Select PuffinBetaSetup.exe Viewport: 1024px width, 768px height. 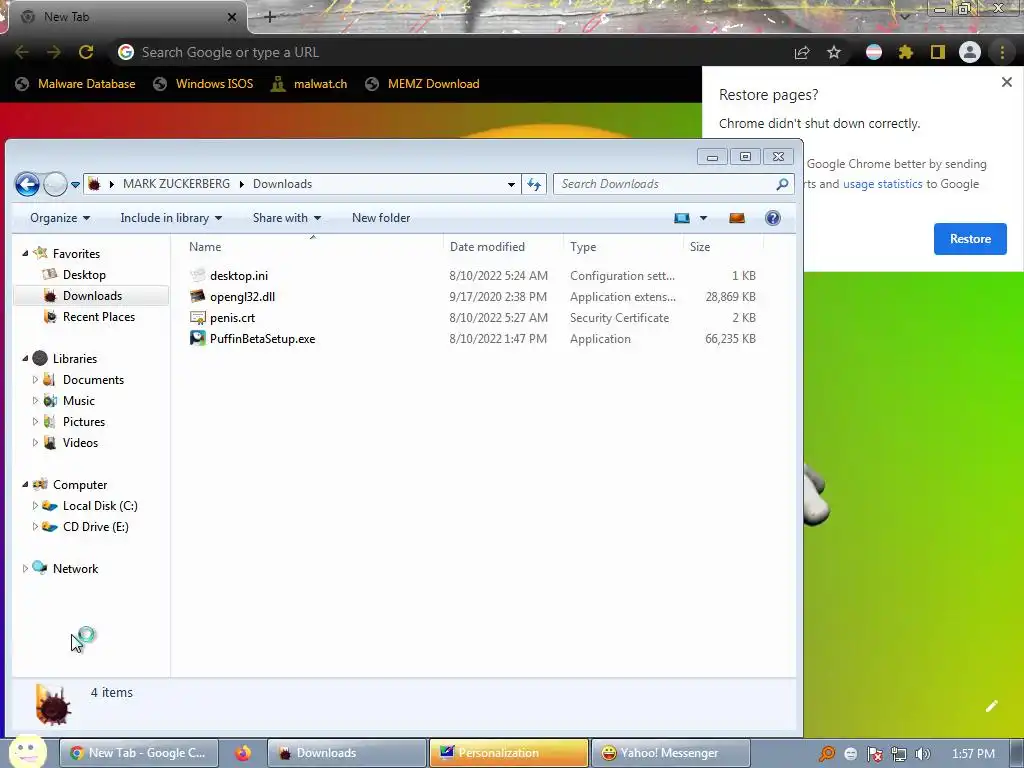pyautogui.click(x=263, y=339)
